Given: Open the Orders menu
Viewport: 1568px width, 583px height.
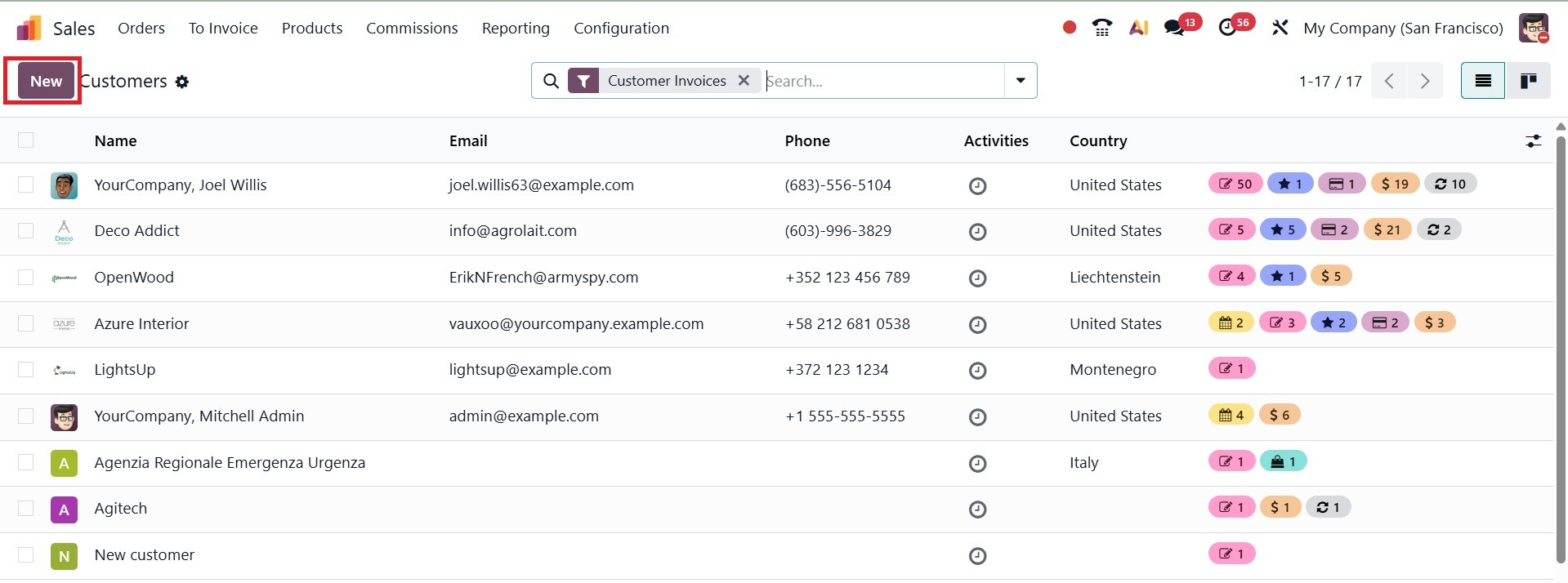Looking at the screenshot, I should pos(141,28).
